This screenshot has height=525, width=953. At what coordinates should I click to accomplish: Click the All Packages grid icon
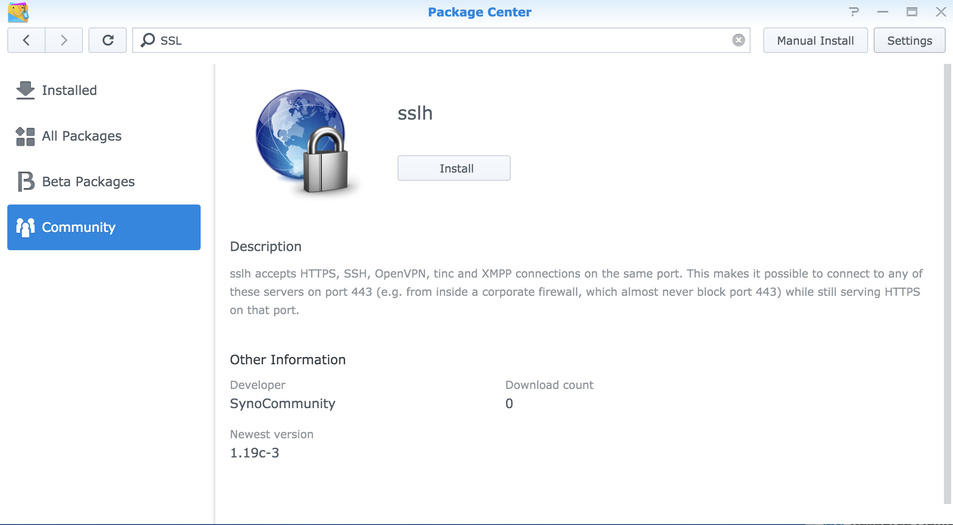point(25,136)
